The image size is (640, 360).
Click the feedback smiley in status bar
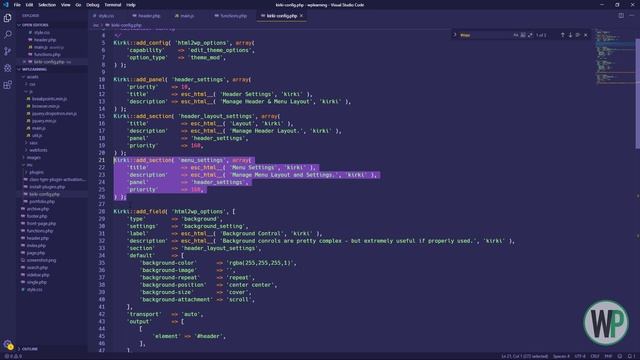point(620,356)
